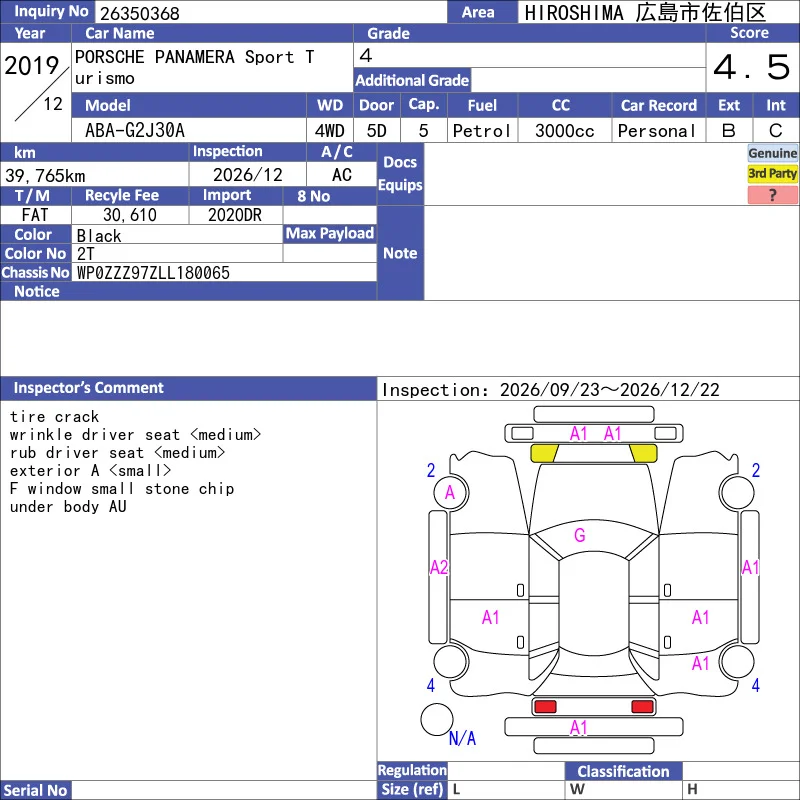Click the H size field

[x=741, y=790]
